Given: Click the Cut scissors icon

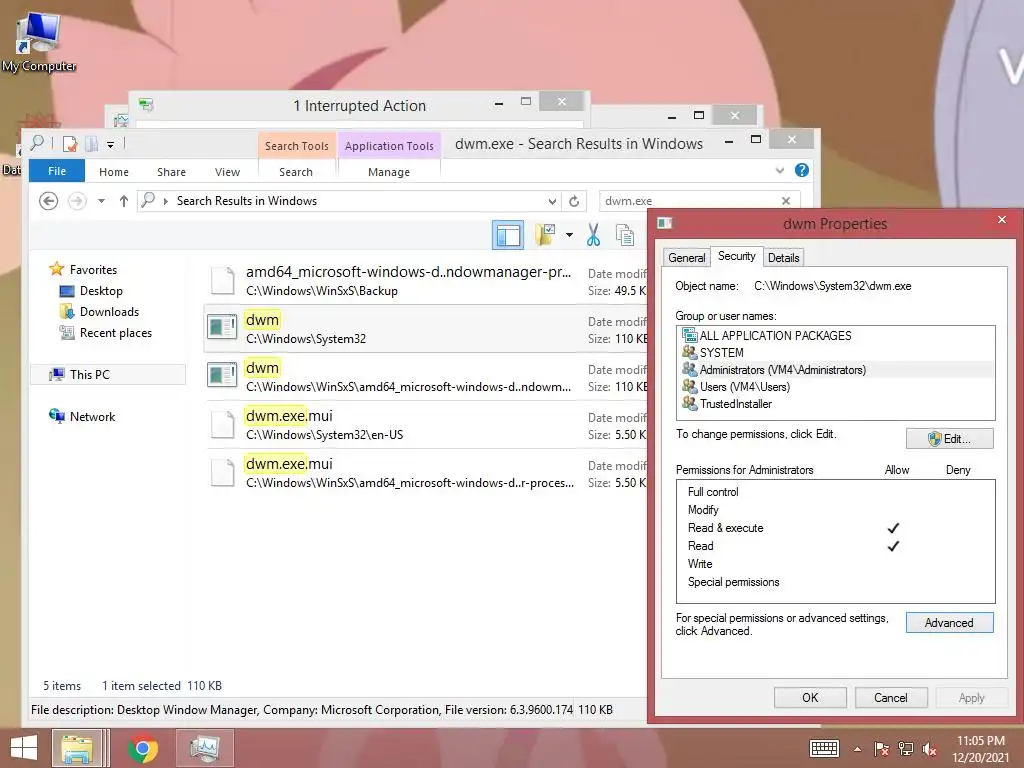Looking at the screenshot, I should 593,235.
